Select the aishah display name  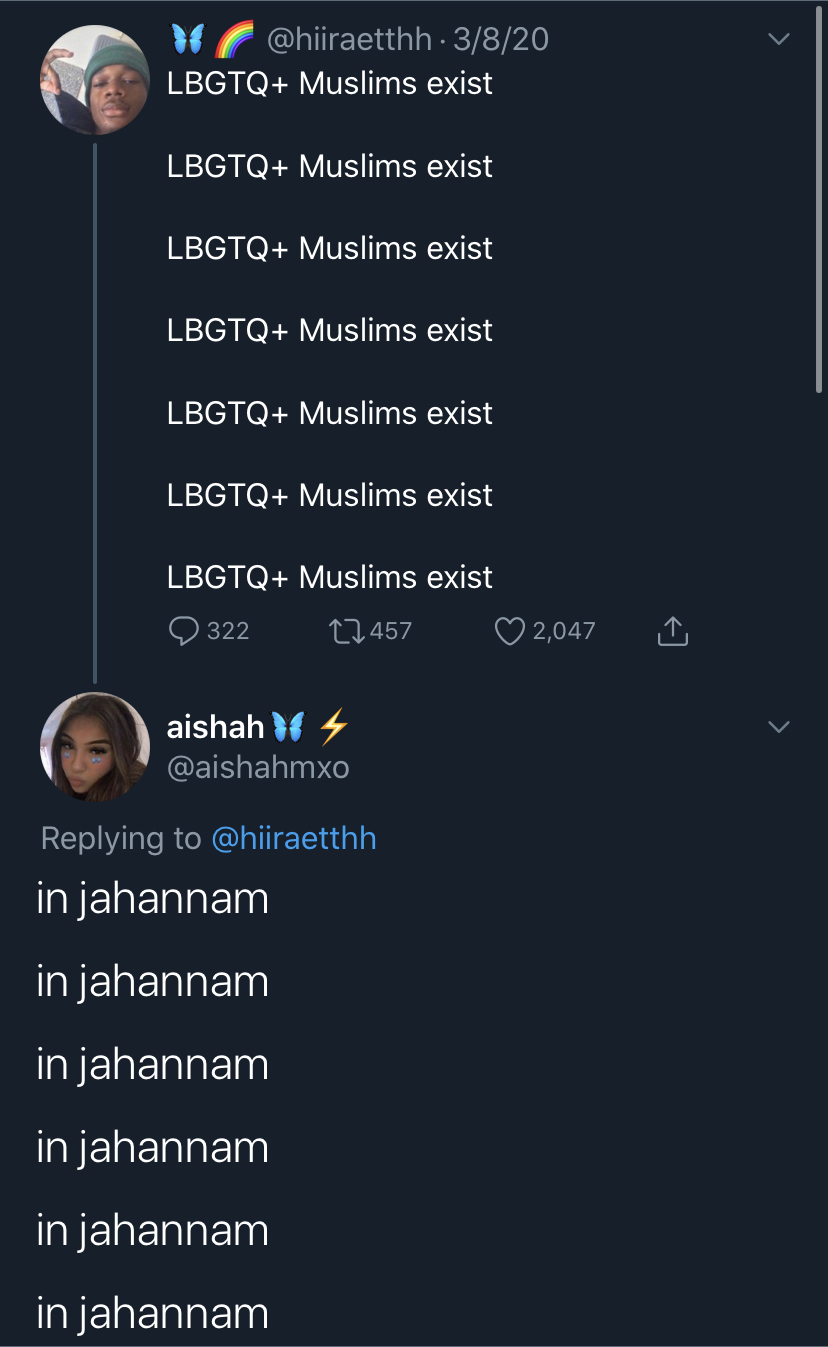215,726
